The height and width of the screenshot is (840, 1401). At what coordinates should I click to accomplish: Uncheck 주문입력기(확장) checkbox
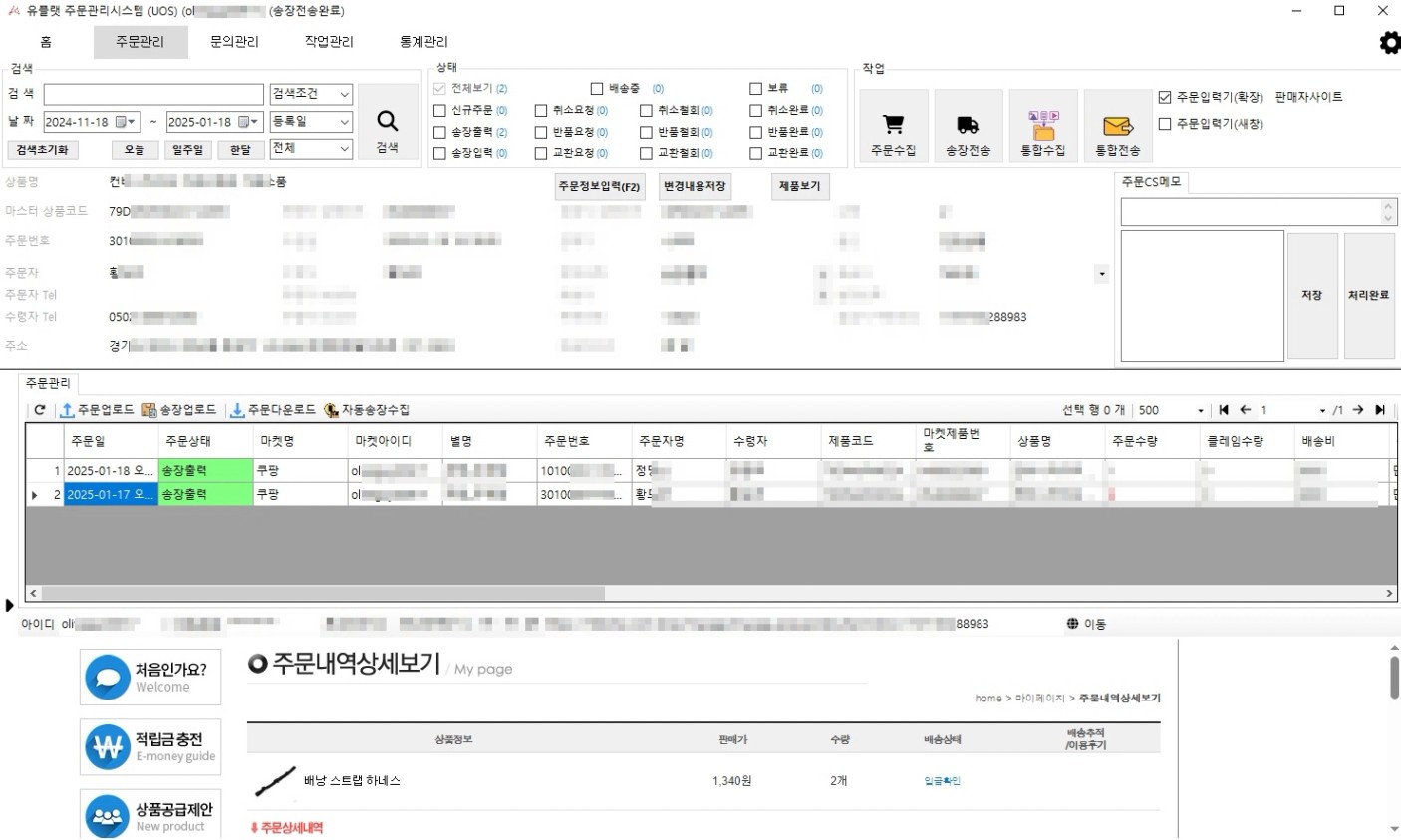pyautogui.click(x=1164, y=97)
